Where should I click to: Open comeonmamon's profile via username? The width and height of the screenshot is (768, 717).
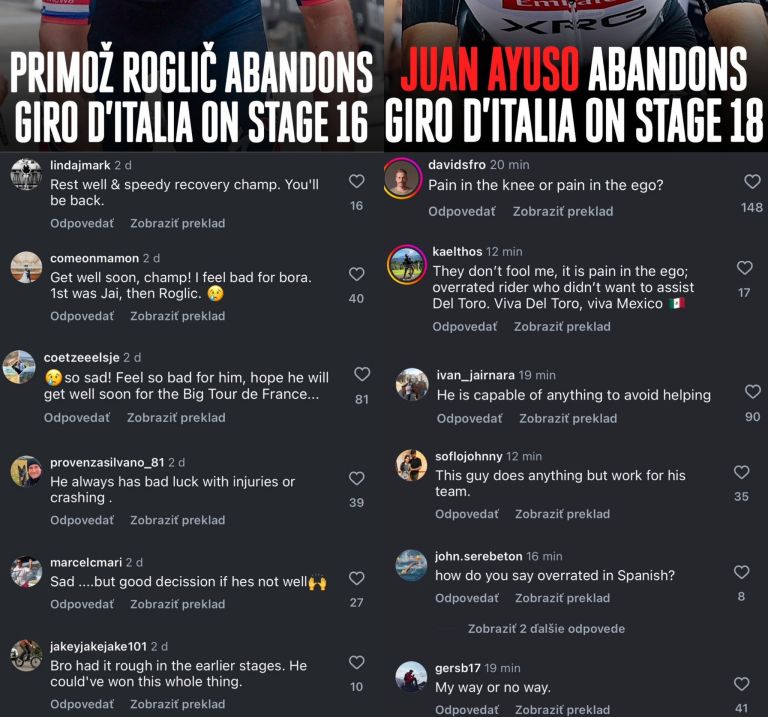tap(95, 258)
